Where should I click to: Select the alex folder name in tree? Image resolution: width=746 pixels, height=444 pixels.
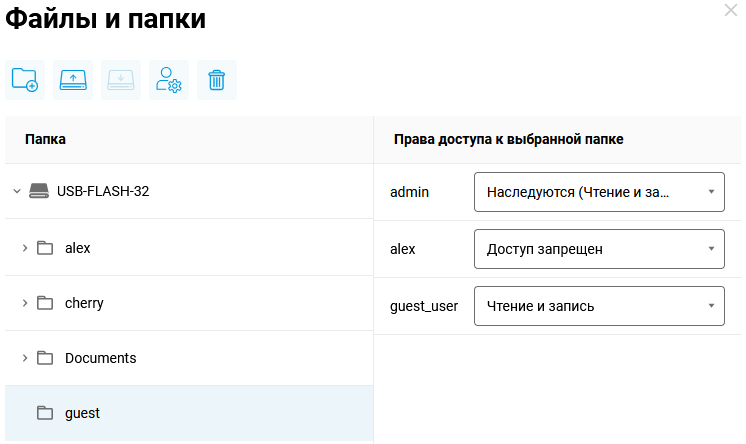(x=78, y=248)
